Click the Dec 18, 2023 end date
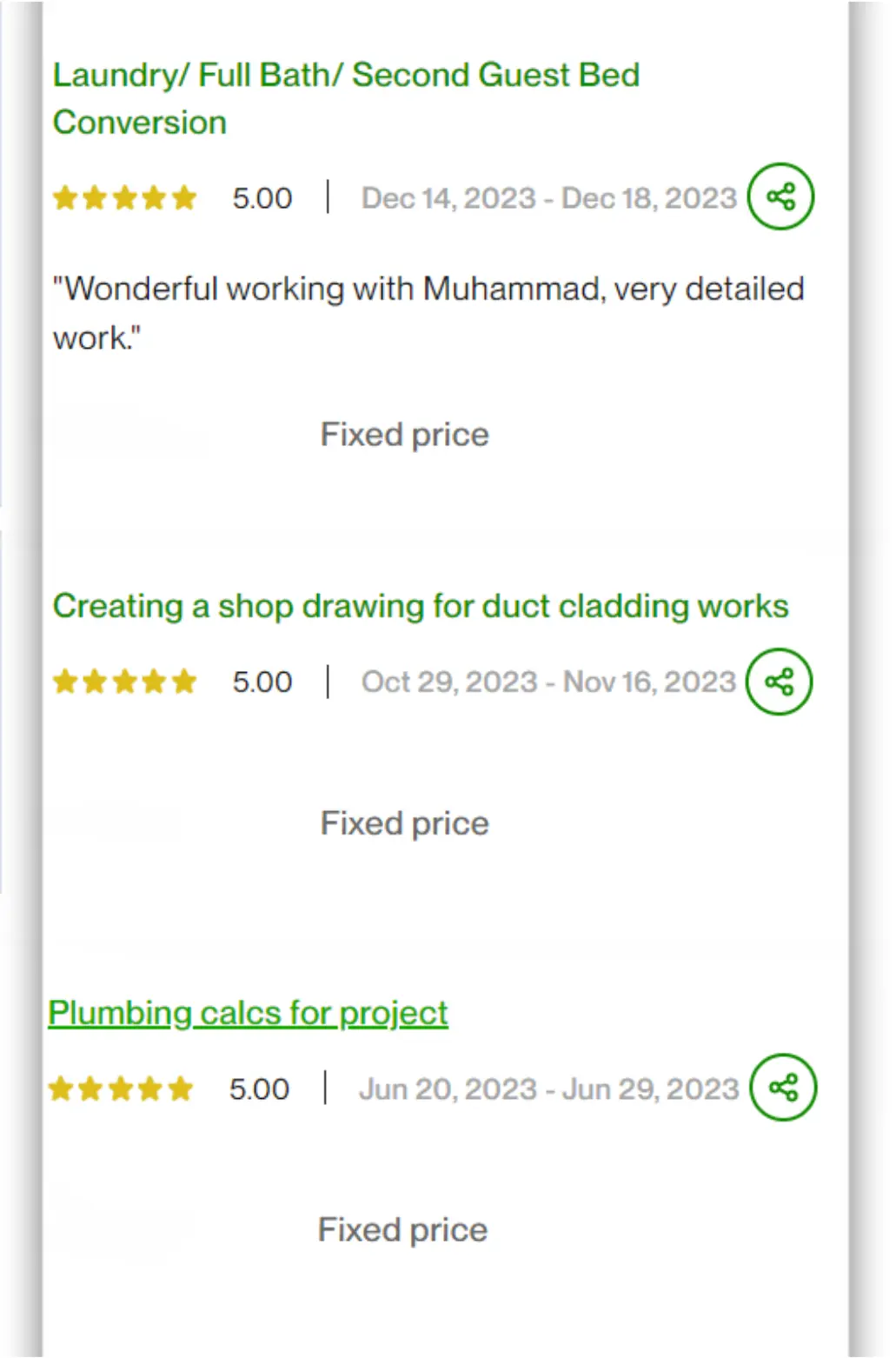Screen dimensions: 896x1358 pos(649,198)
